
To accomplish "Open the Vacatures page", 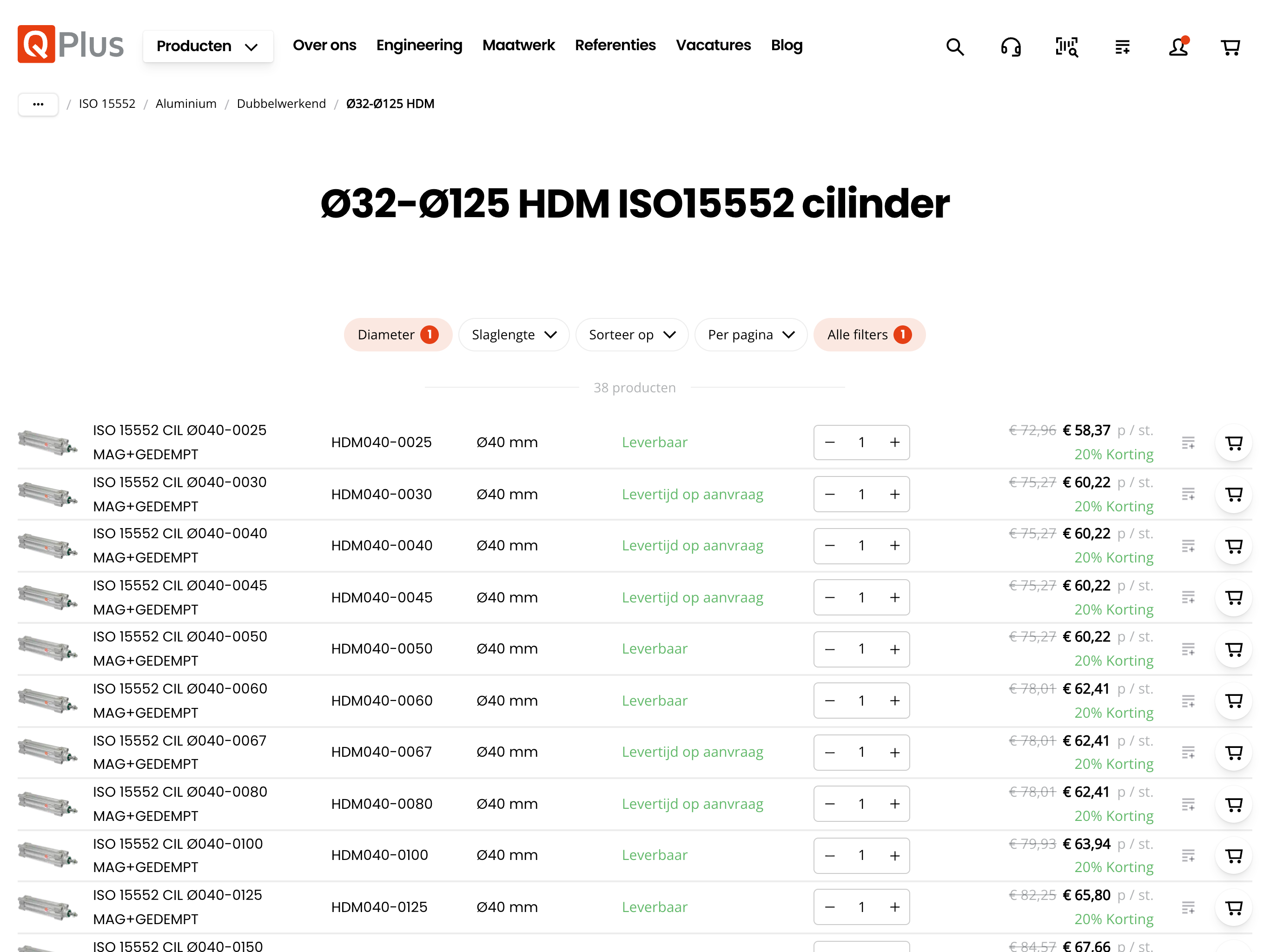I will pos(713,46).
